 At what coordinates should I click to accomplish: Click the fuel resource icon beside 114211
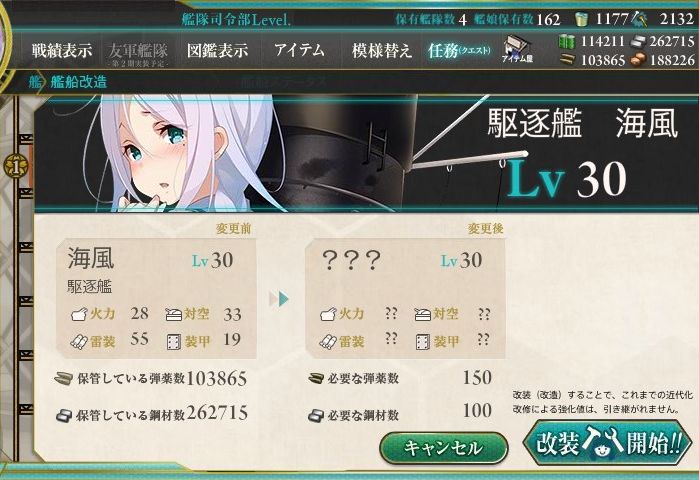[567, 41]
